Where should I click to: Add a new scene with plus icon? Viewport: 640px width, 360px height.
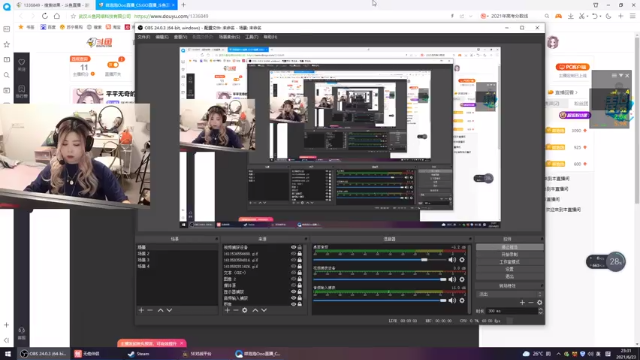(x=141, y=311)
